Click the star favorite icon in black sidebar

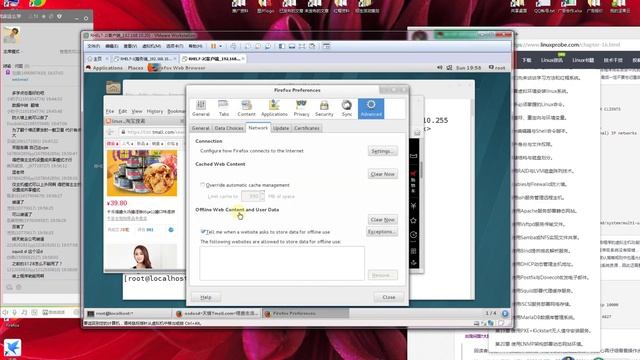[x=413, y=220]
